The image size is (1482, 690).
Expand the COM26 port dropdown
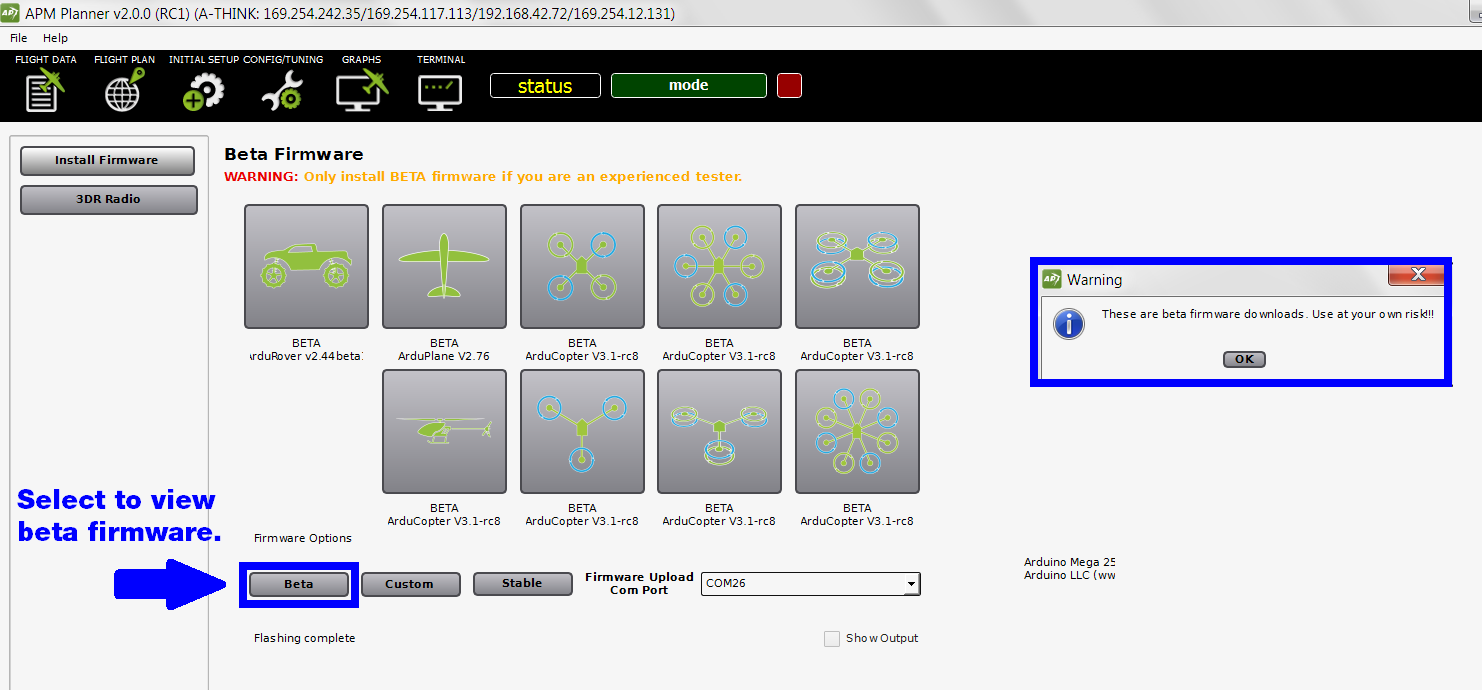910,584
